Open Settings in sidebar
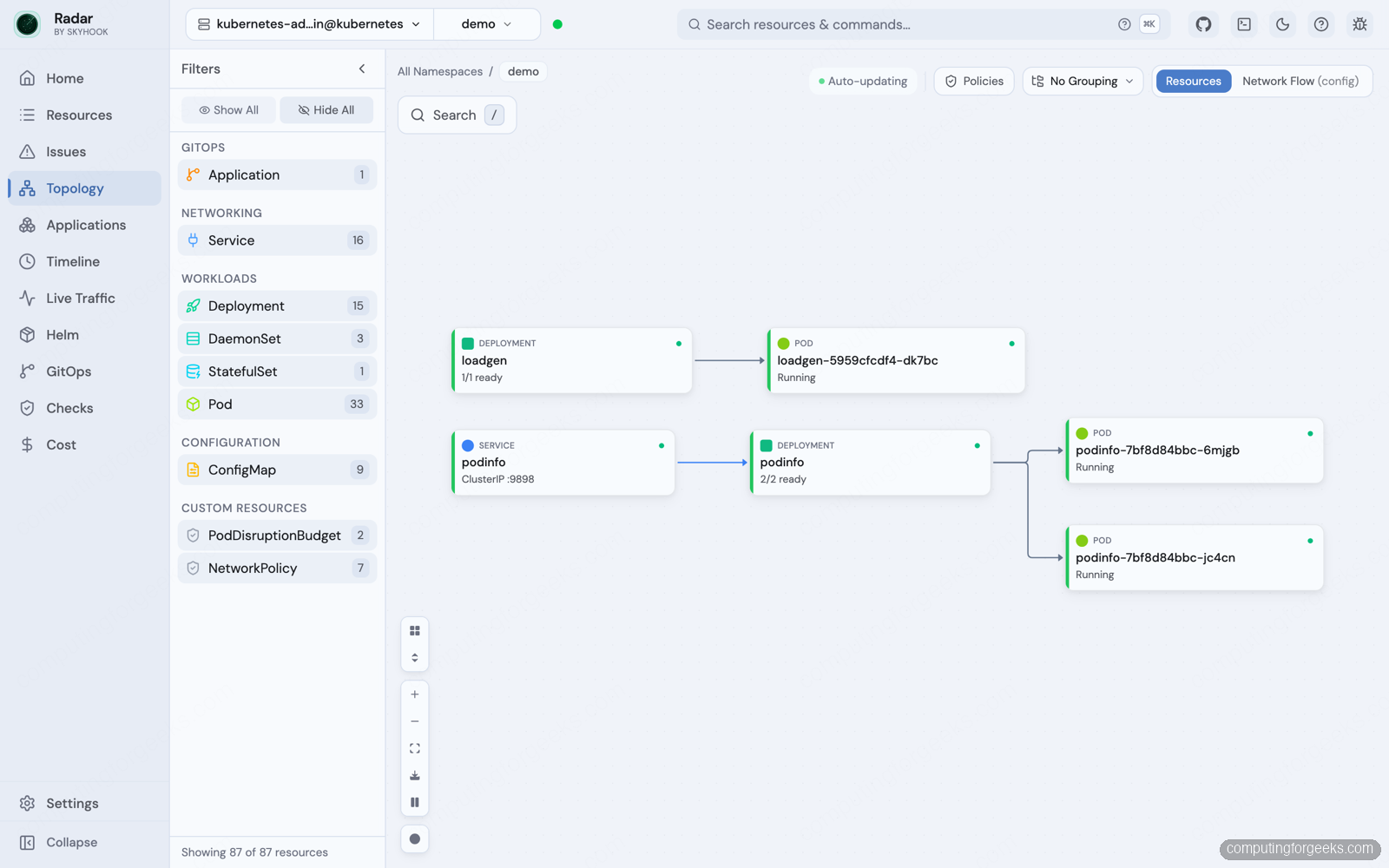This screenshot has width=1389, height=868. pos(84,804)
